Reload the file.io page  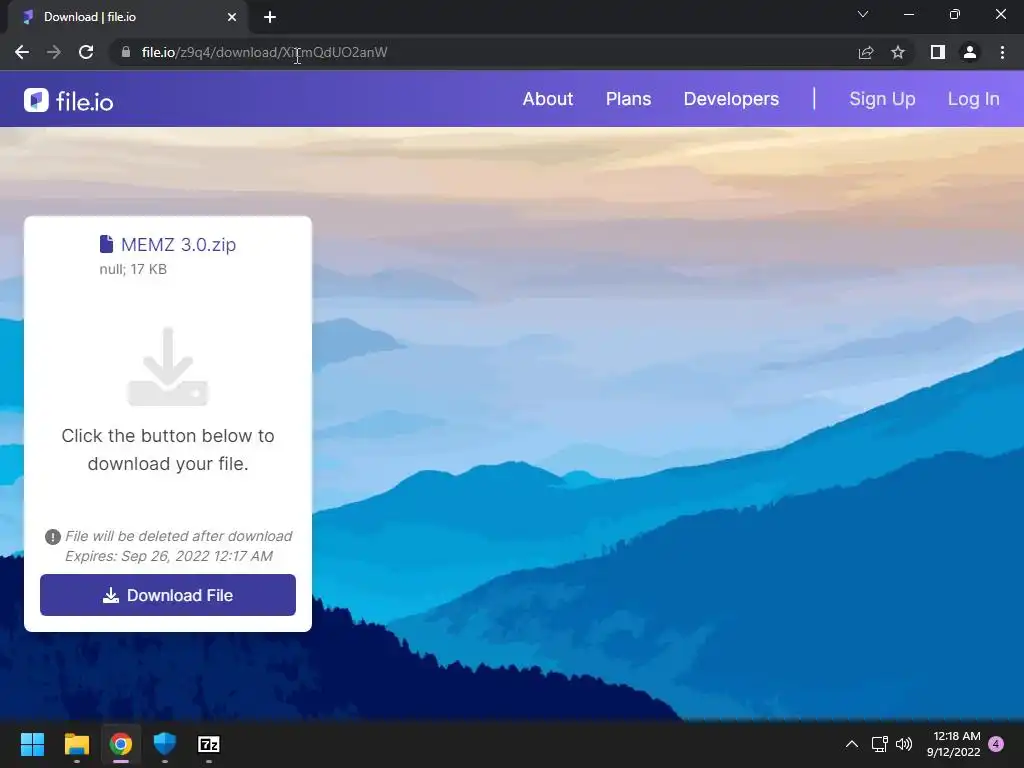pos(86,52)
